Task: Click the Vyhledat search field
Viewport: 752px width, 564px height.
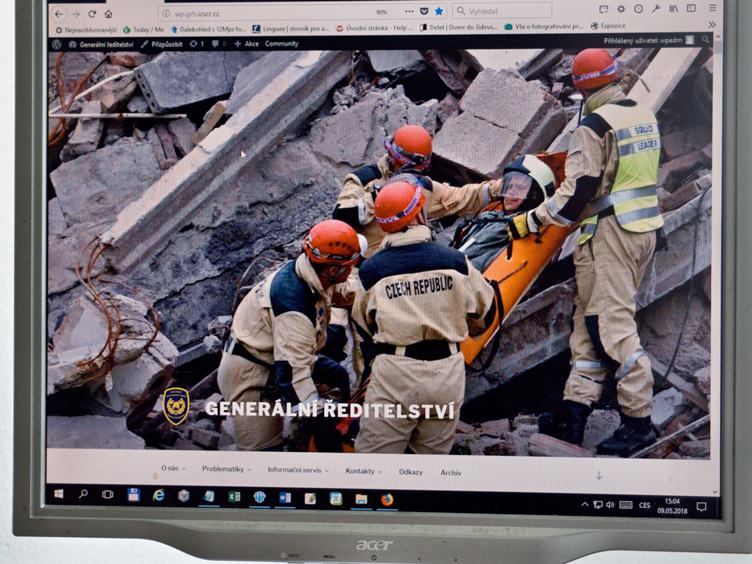Action: click(503, 10)
